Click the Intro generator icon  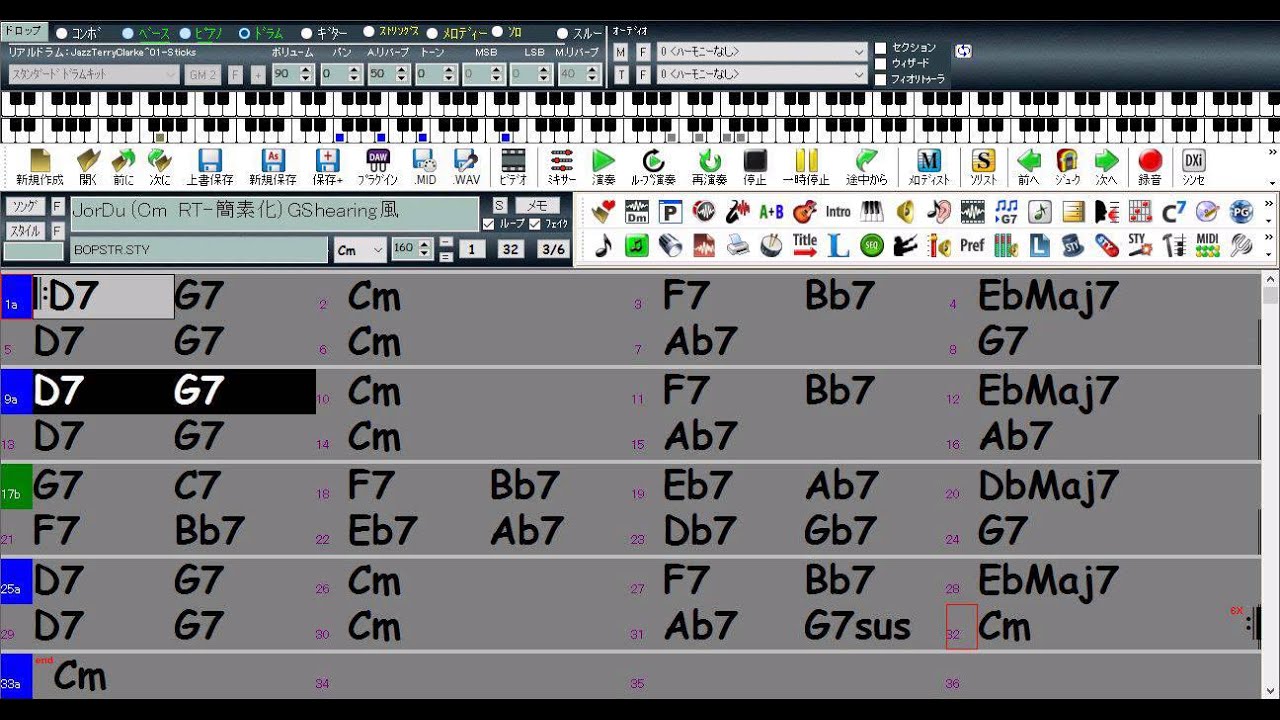(x=838, y=212)
